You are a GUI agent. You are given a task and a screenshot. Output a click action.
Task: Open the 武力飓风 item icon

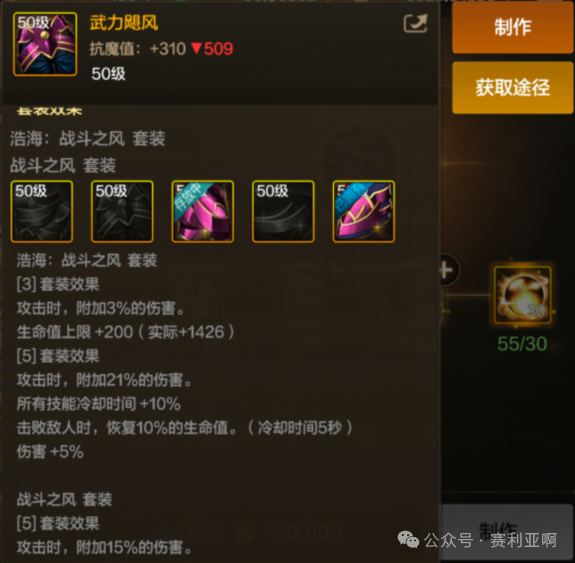tap(45, 44)
